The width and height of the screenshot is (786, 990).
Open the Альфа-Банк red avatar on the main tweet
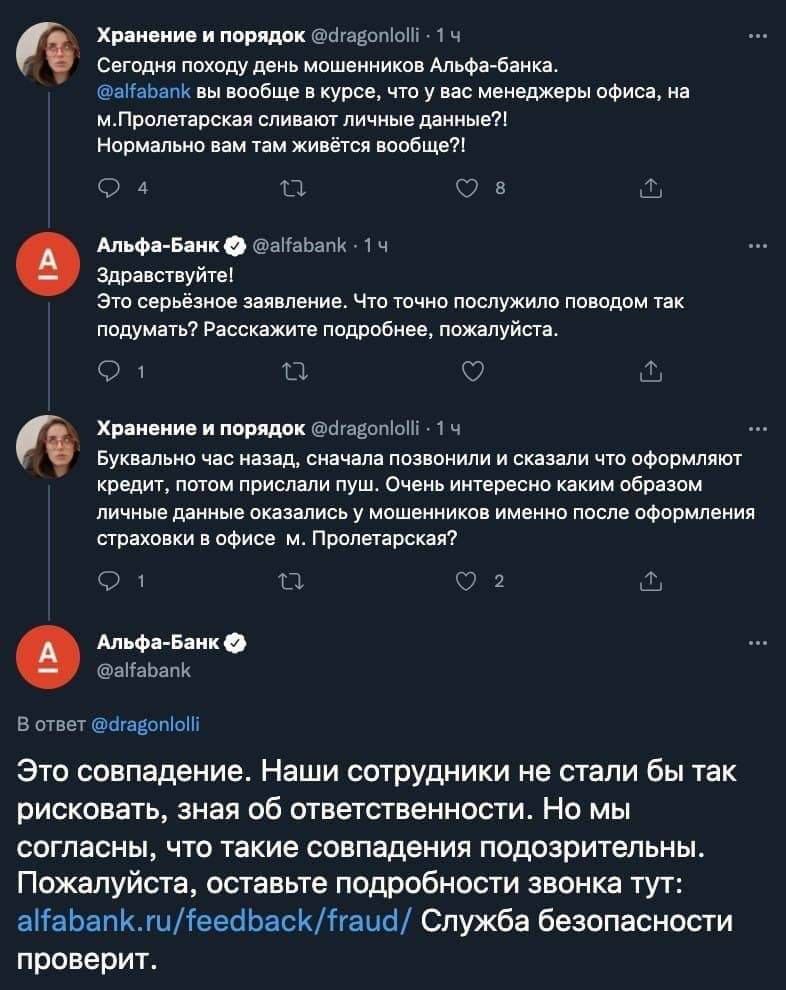(x=48, y=656)
